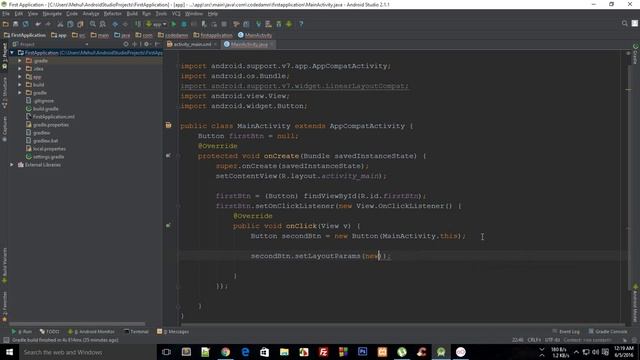Screen dimensions: 640x360
Task: Switch to activity_main.xml tab
Action: coord(192,44)
